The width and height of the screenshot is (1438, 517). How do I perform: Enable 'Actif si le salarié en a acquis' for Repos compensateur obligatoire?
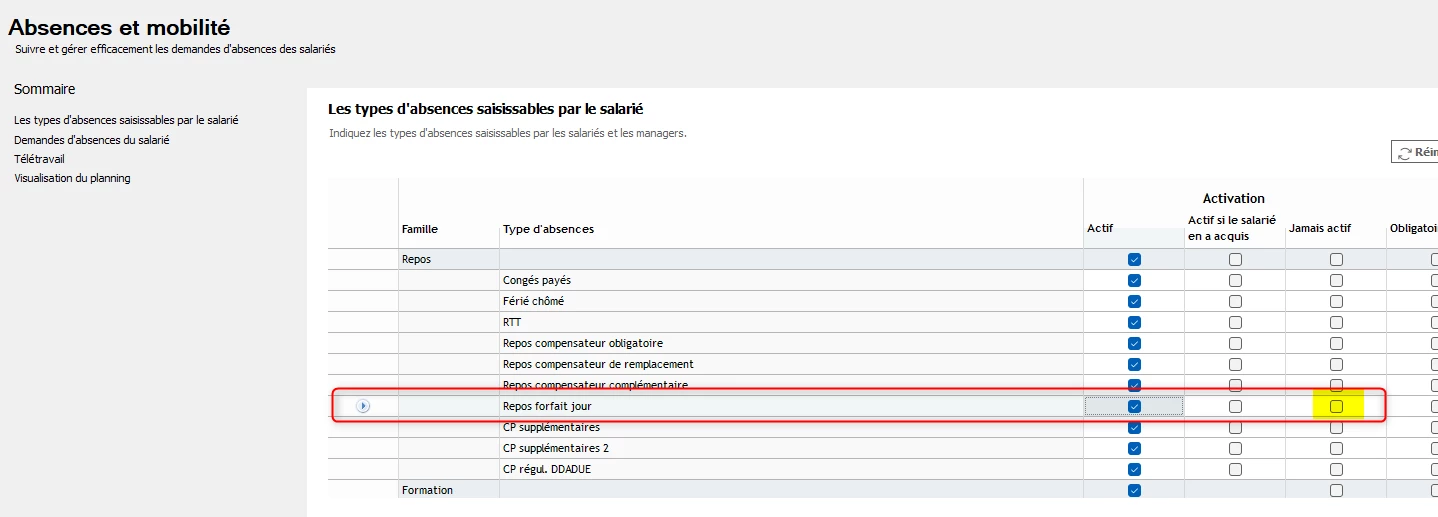click(1235, 343)
